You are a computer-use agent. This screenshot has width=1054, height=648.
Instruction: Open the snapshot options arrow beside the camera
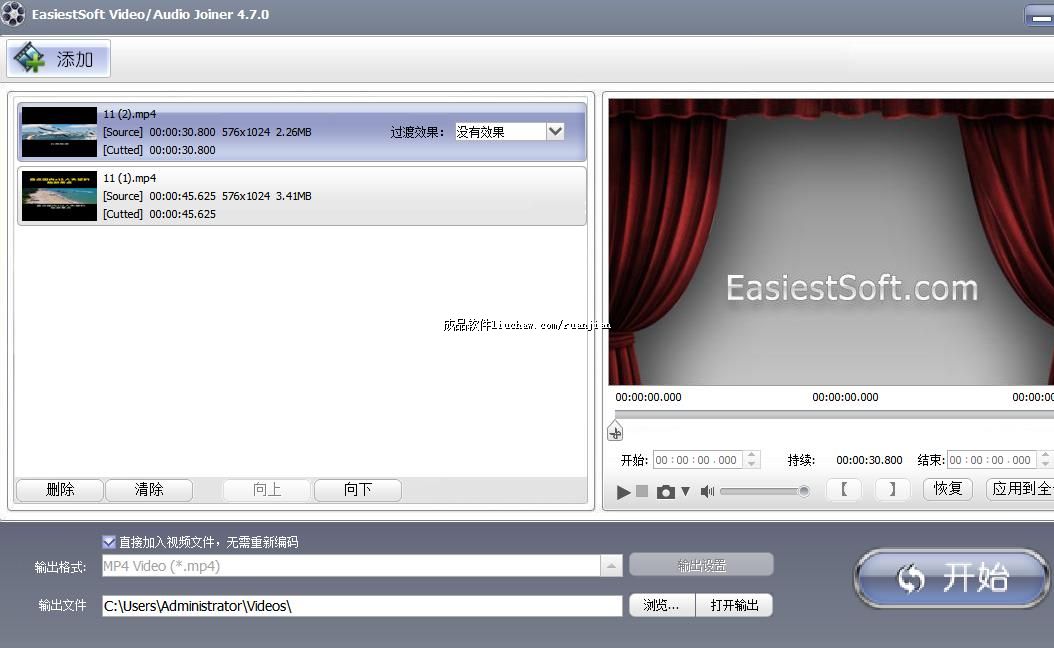pos(685,491)
